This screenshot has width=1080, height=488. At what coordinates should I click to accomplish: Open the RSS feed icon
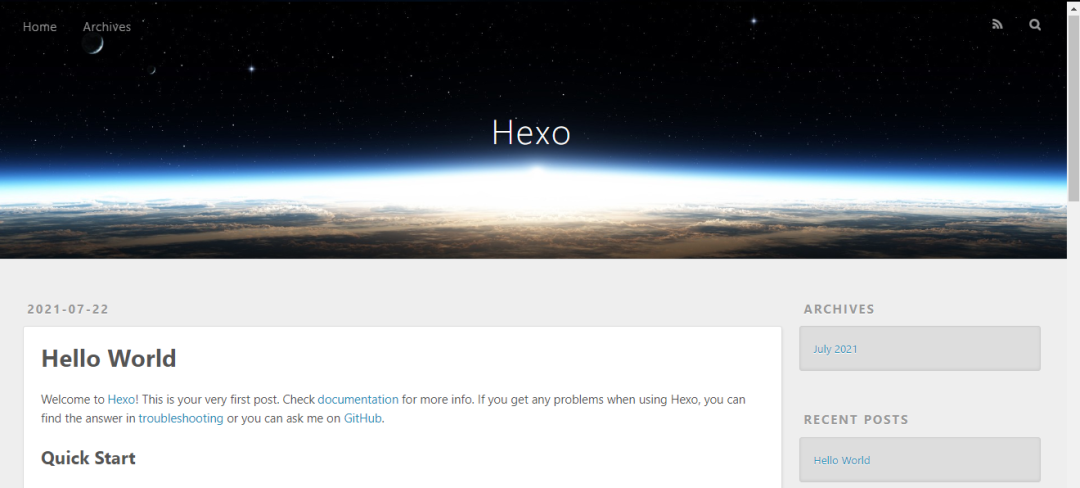pos(997,25)
